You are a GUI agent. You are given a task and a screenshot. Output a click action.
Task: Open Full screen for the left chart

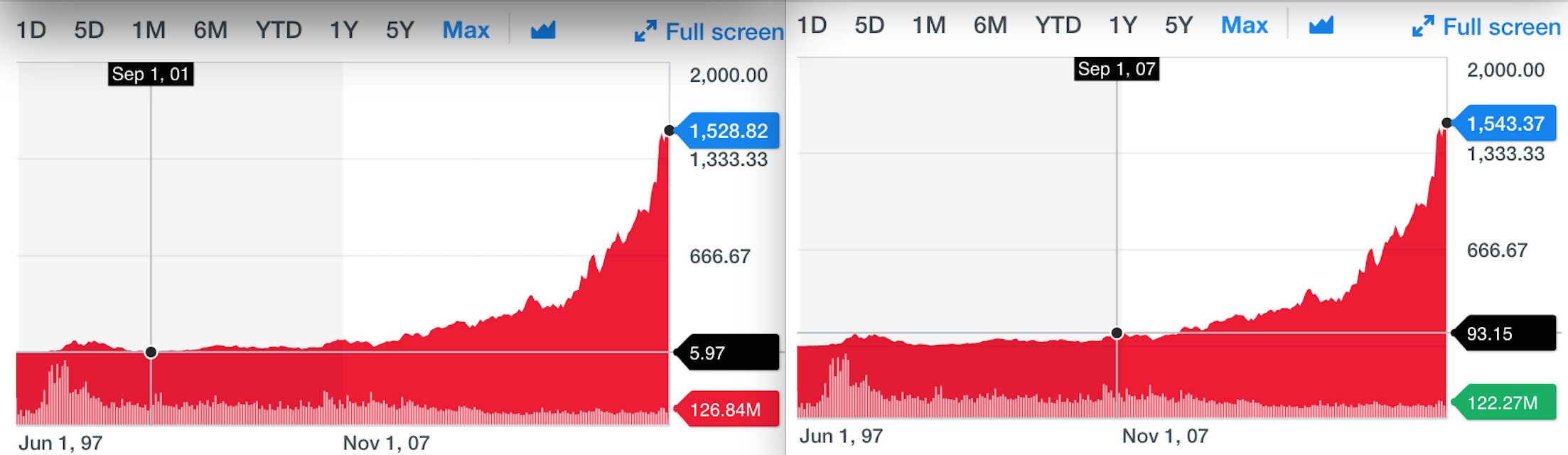709,32
